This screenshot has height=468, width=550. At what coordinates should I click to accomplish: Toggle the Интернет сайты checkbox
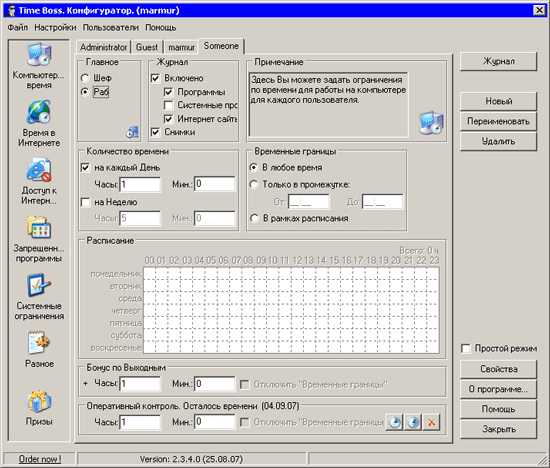click(x=168, y=119)
